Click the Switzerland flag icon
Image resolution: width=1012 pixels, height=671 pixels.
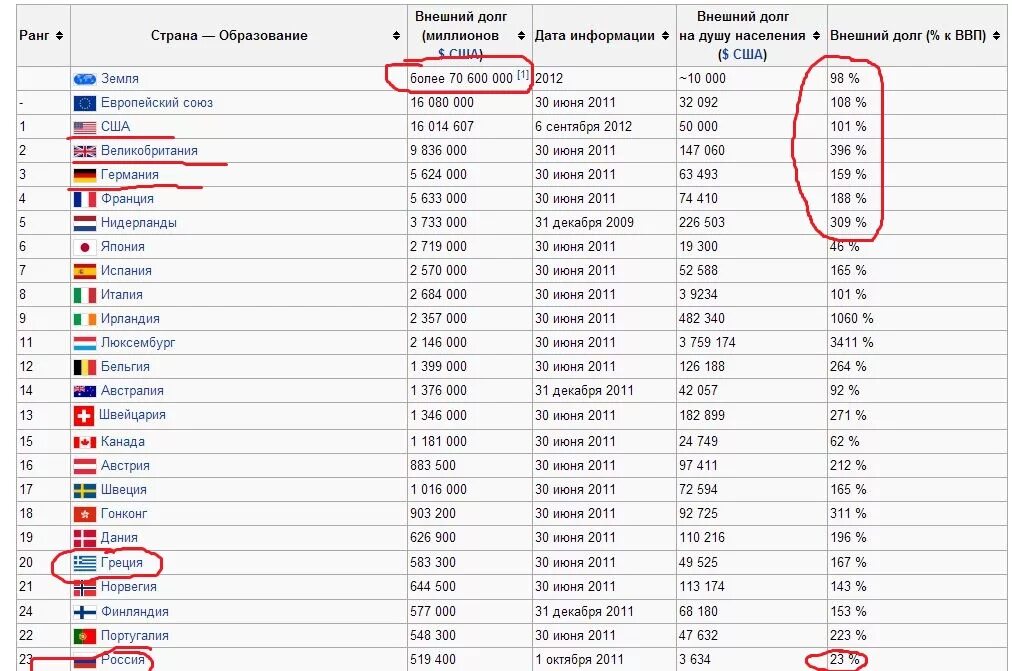[84, 415]
